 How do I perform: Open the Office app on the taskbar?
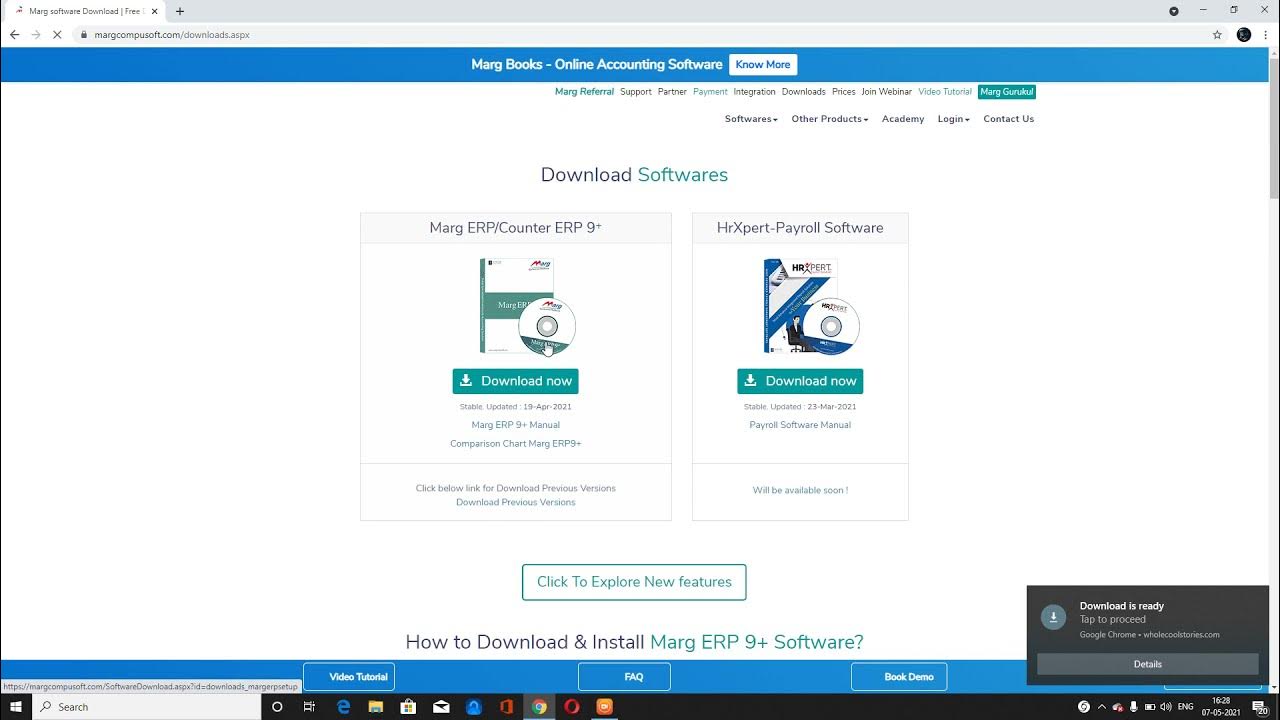pyautogui.click(x=506, y=707)
